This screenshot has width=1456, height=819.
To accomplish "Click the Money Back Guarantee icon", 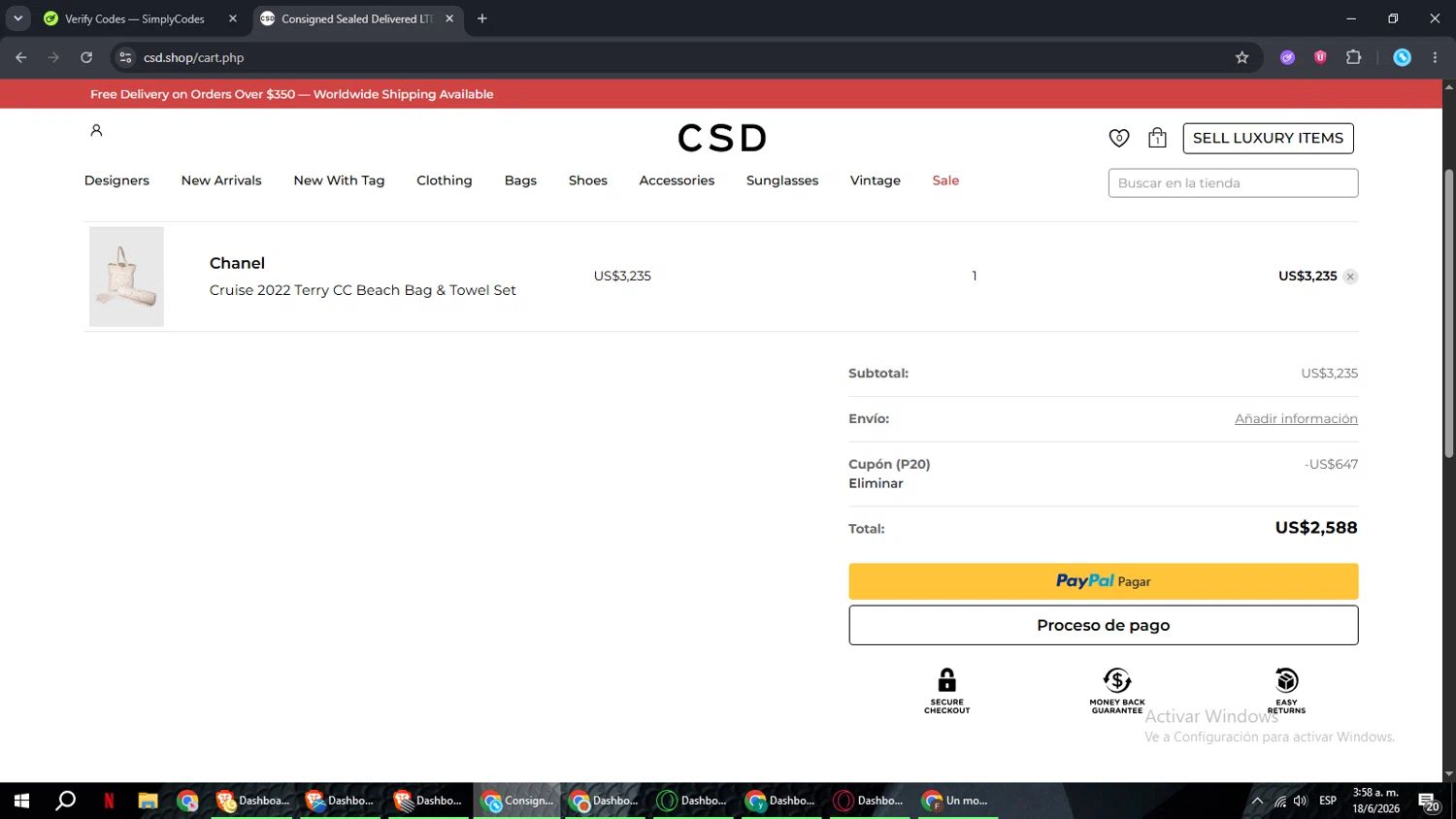I will pyautogui.click(x=1117, y=679).
